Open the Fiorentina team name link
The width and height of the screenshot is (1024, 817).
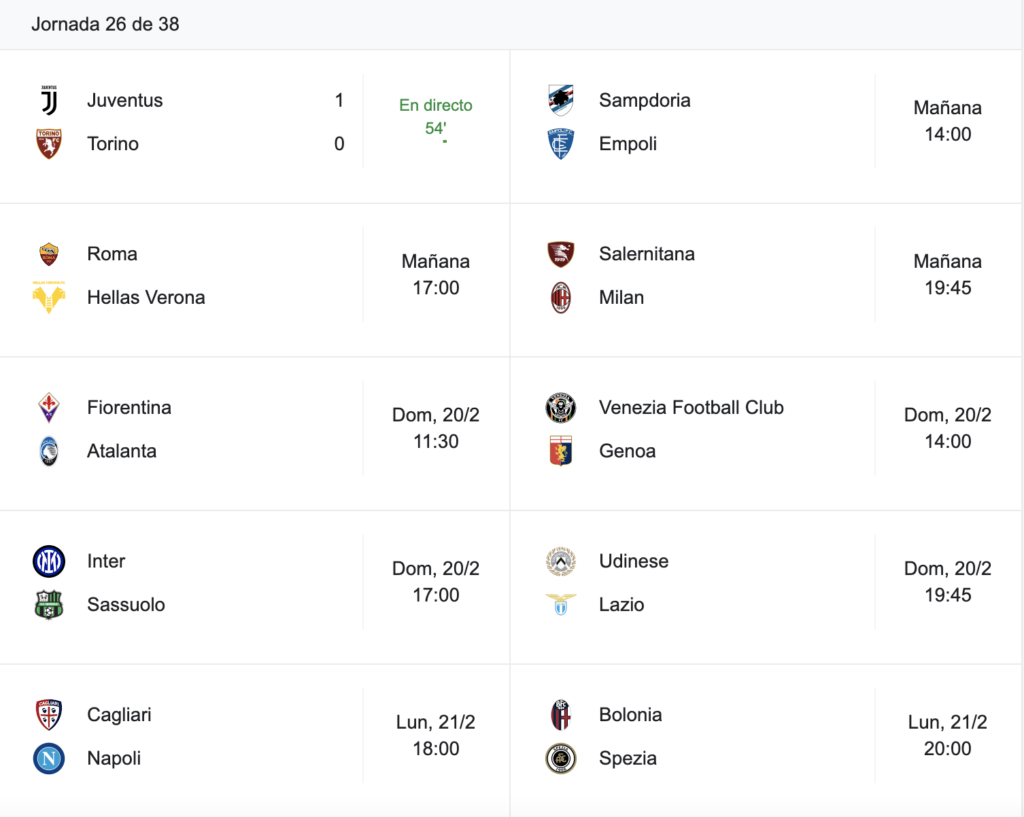(x=129, y=408)
